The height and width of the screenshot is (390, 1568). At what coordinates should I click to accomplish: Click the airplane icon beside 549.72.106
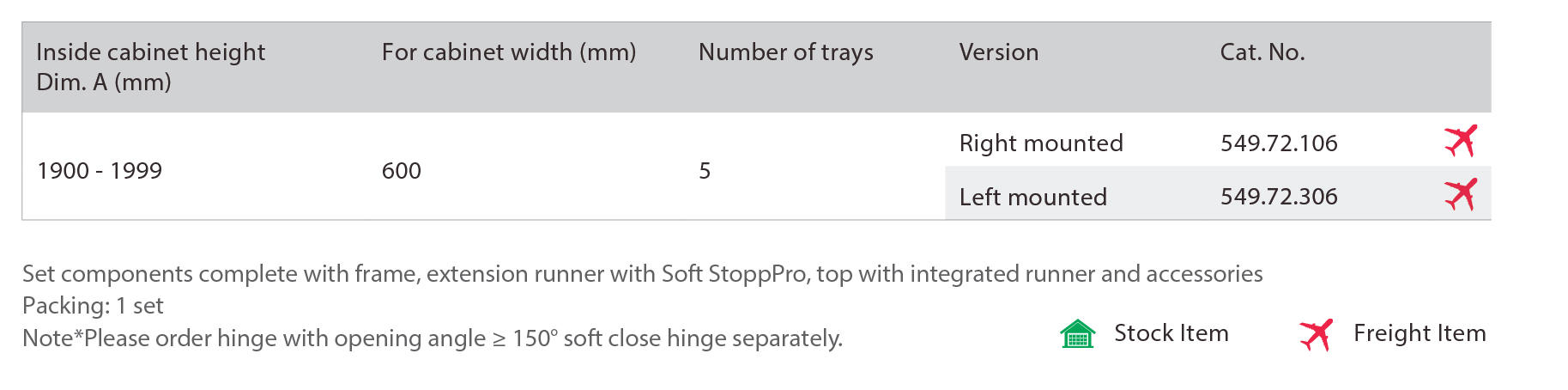pyautogui.click(x=1460, y=141)
